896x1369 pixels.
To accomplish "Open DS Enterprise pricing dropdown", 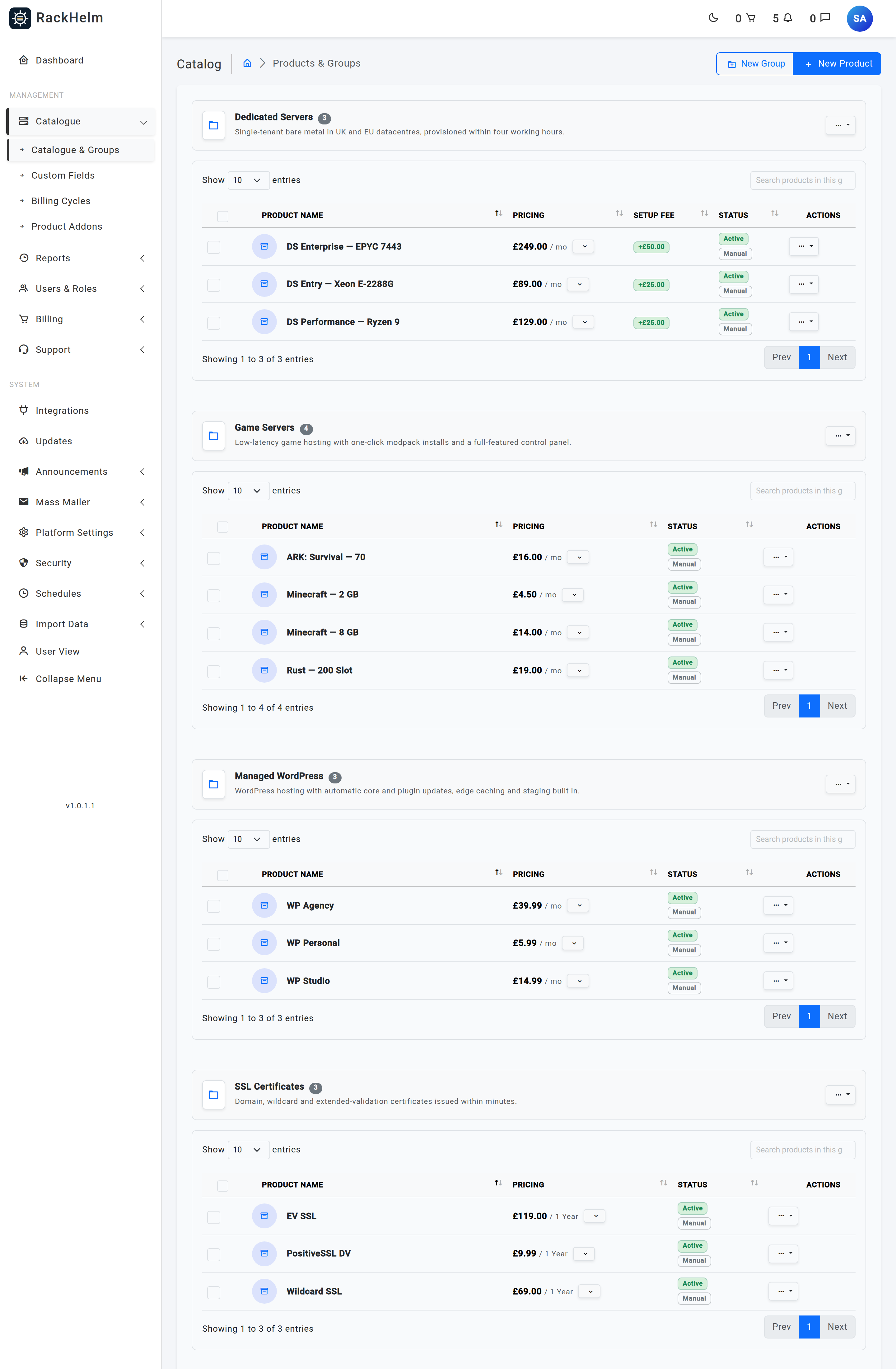I will coord(584,246).
